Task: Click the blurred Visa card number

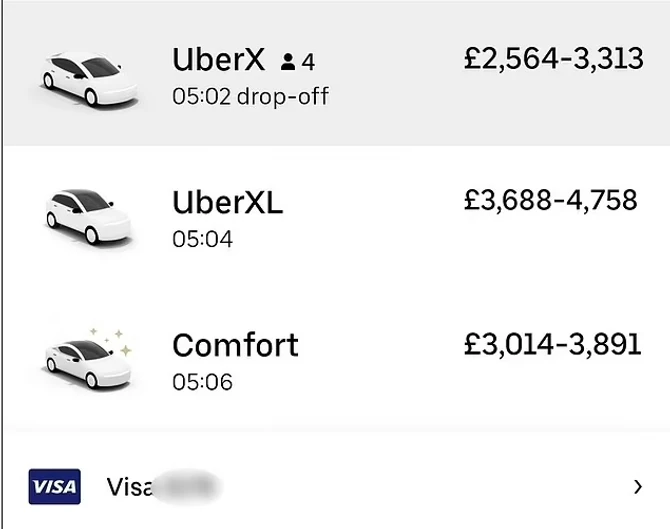Action: (x=190, y=487)
